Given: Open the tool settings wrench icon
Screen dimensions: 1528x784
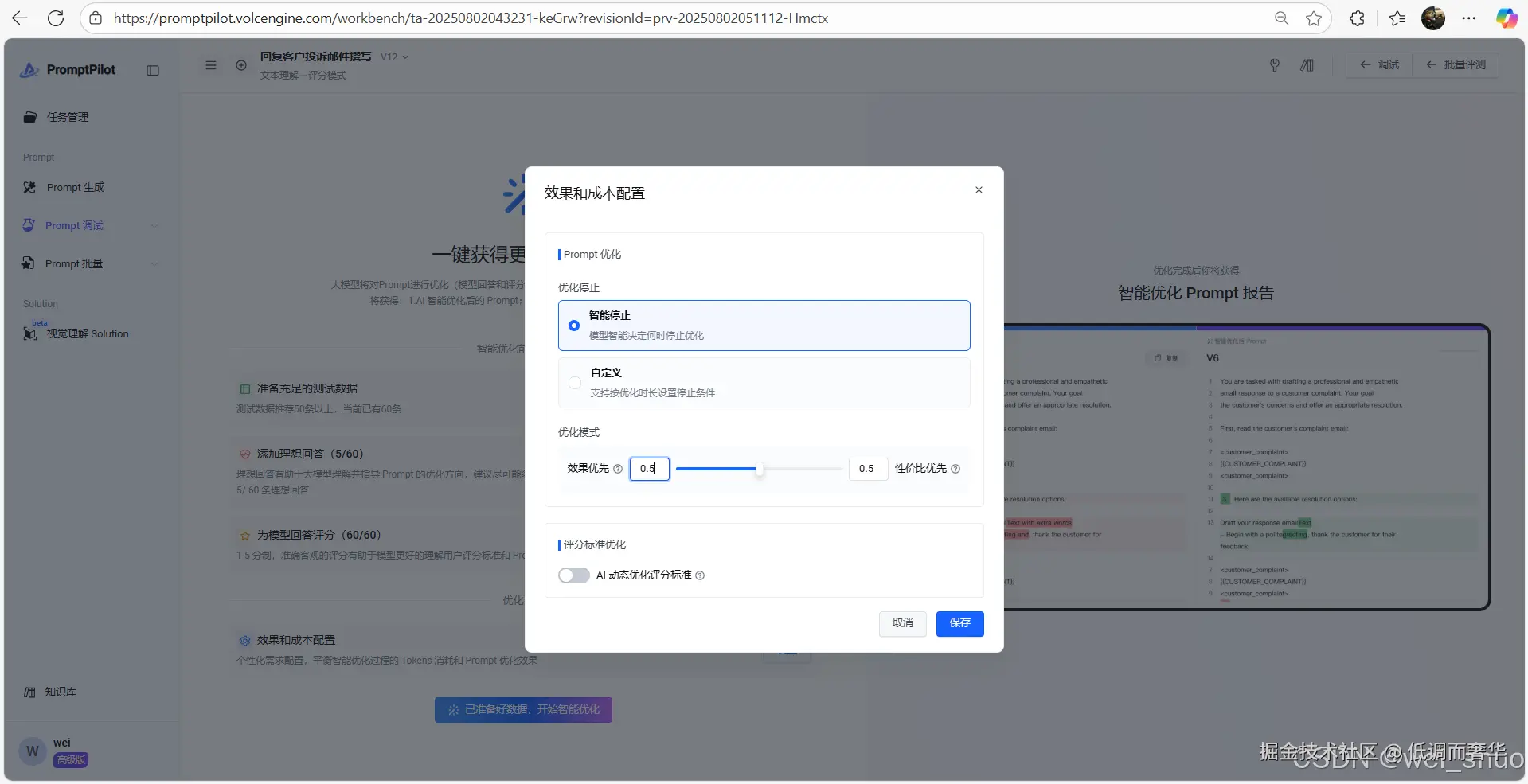Looking at the screenshot, I should click(1274, 65).
